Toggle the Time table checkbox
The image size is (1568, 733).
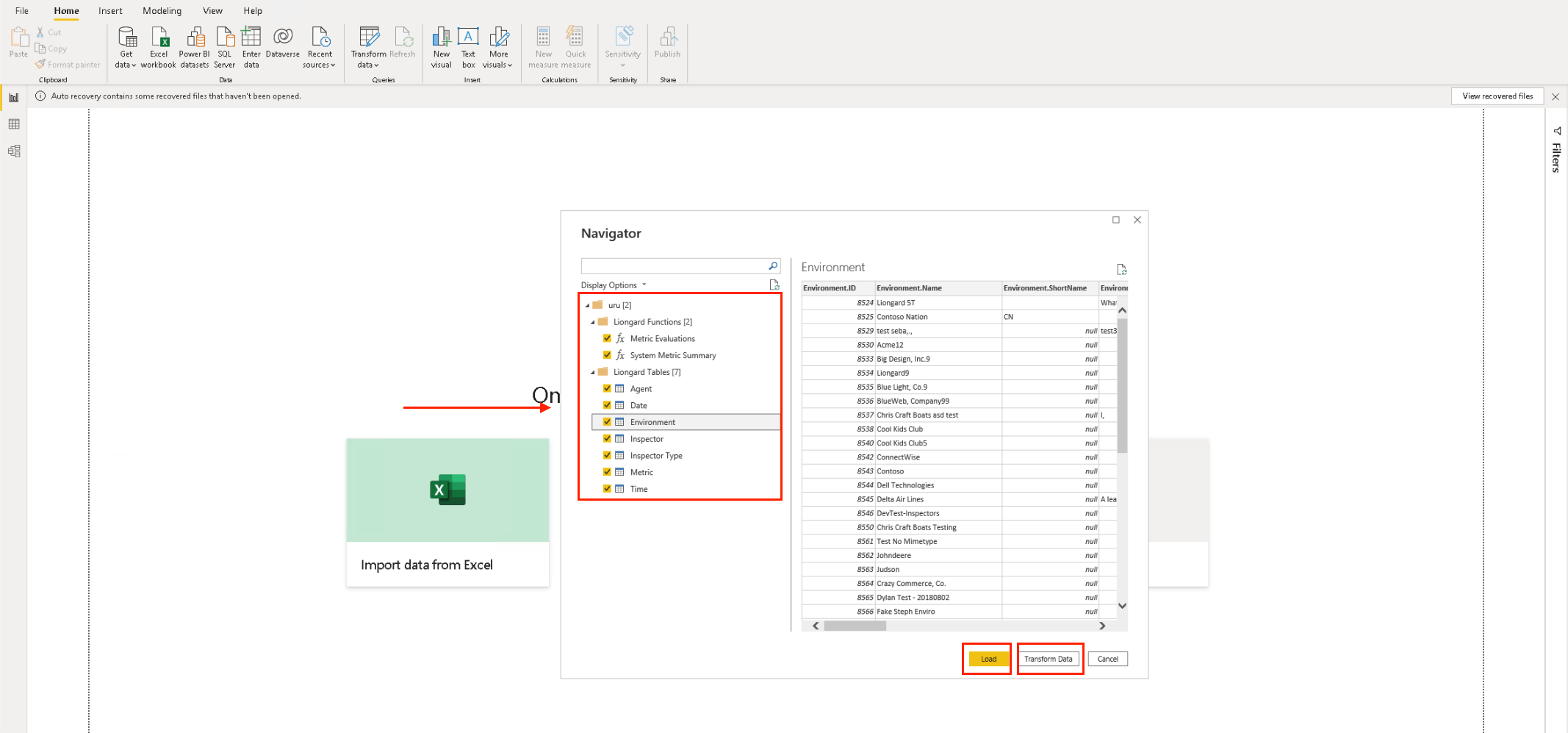click(x=607, y=489)
